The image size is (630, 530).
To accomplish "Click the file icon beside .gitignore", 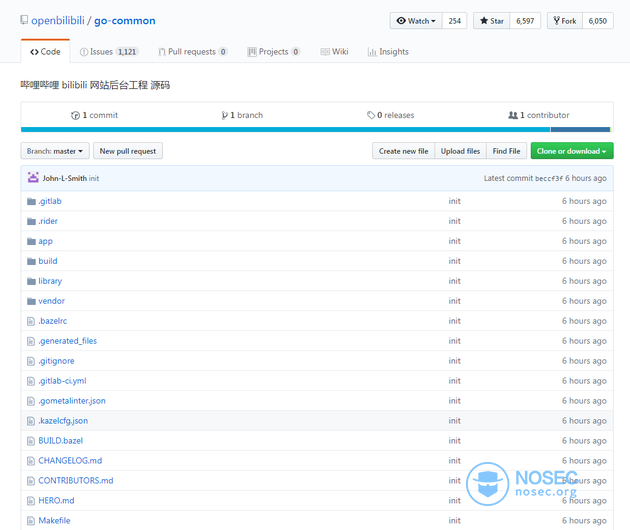I will pyautogui.click(x=31, y=361).
